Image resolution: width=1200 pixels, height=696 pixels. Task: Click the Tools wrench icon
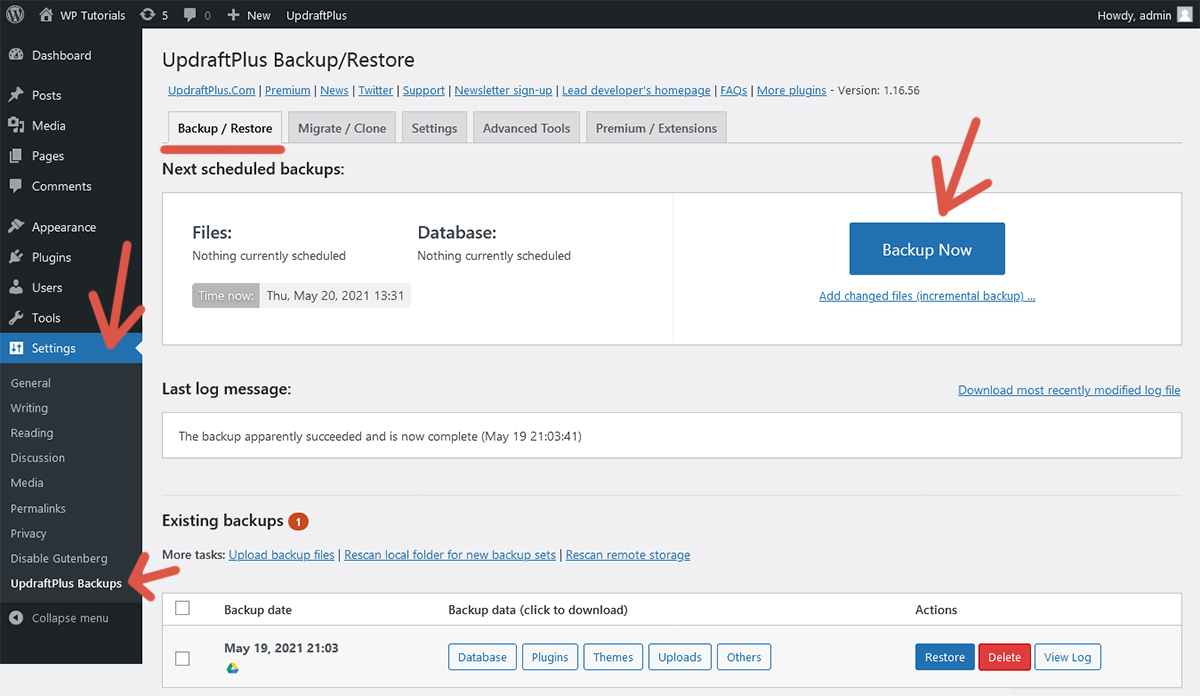click(16, 317)
